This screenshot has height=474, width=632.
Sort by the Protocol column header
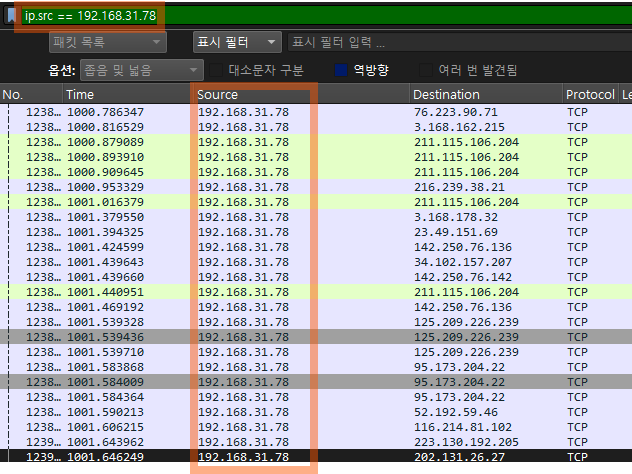point(590,95)
